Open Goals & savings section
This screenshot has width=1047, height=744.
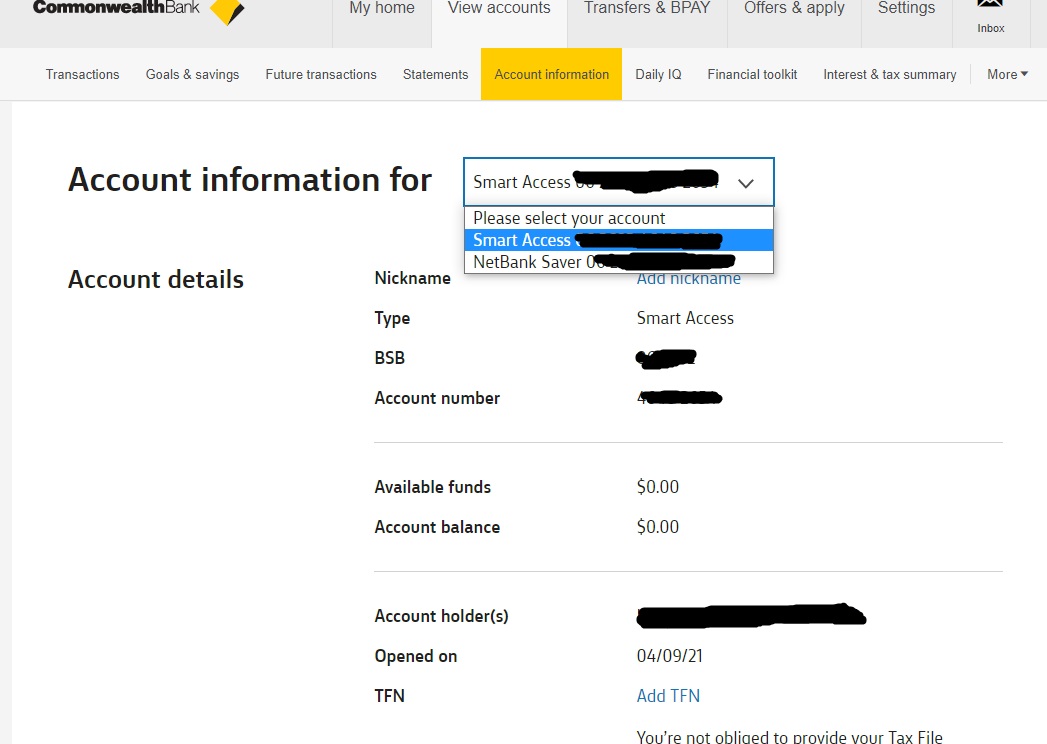coord(192,74)
